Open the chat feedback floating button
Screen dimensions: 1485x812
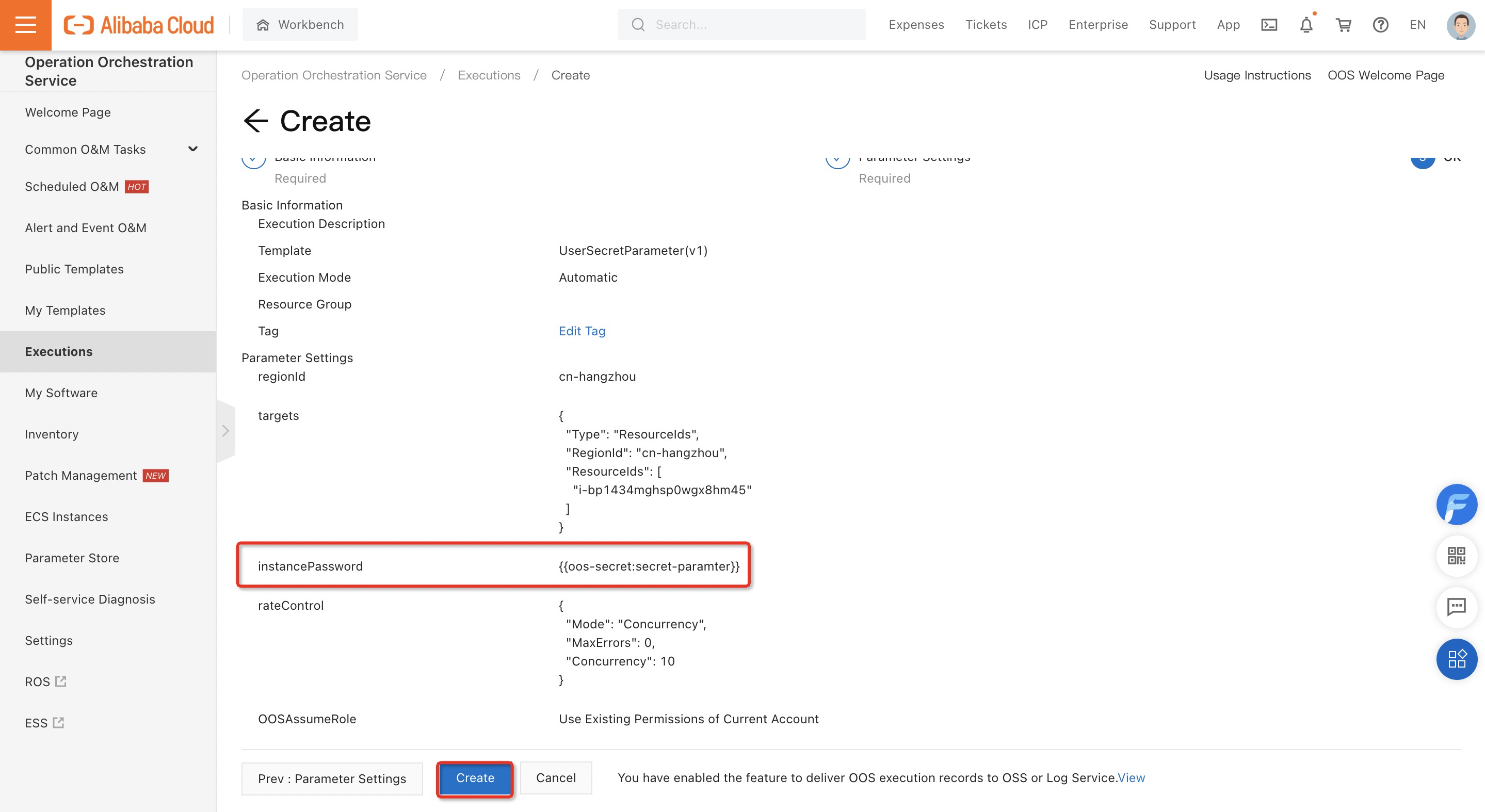[1456, 607]
